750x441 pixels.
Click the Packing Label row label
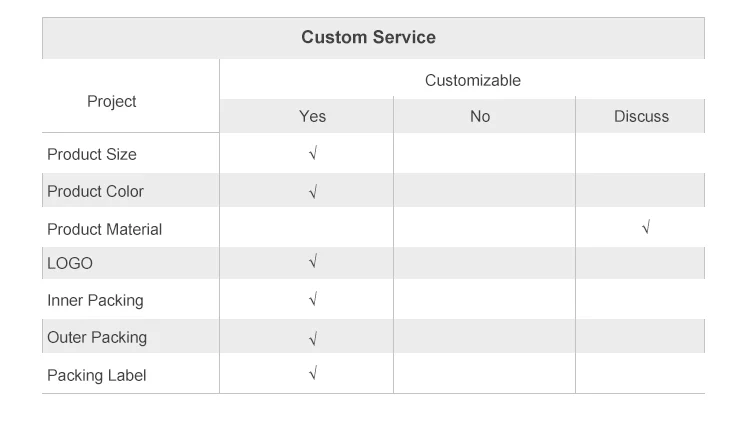click(x=96, y=376)
